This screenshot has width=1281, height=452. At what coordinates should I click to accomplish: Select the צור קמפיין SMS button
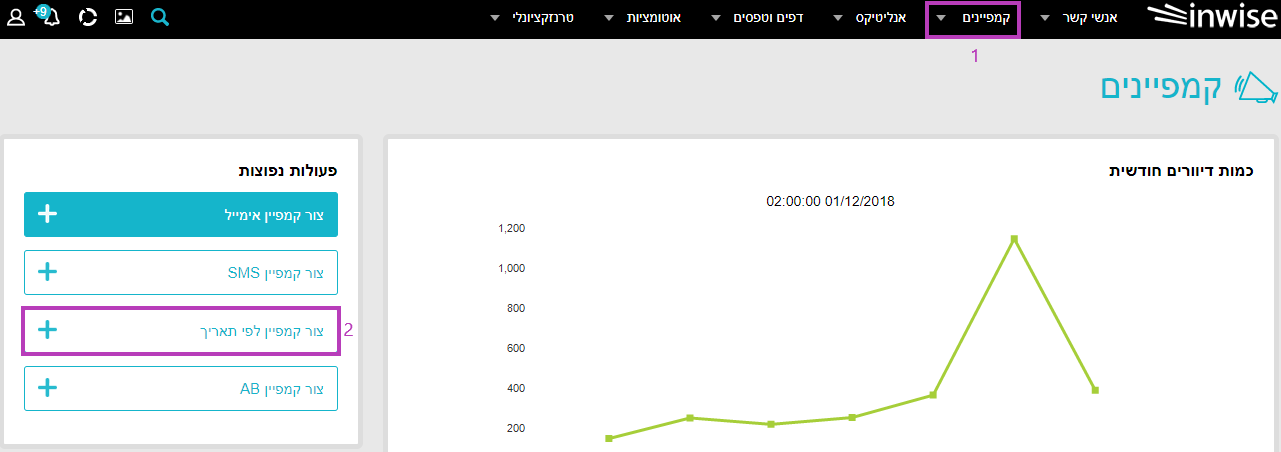[181, 272]
